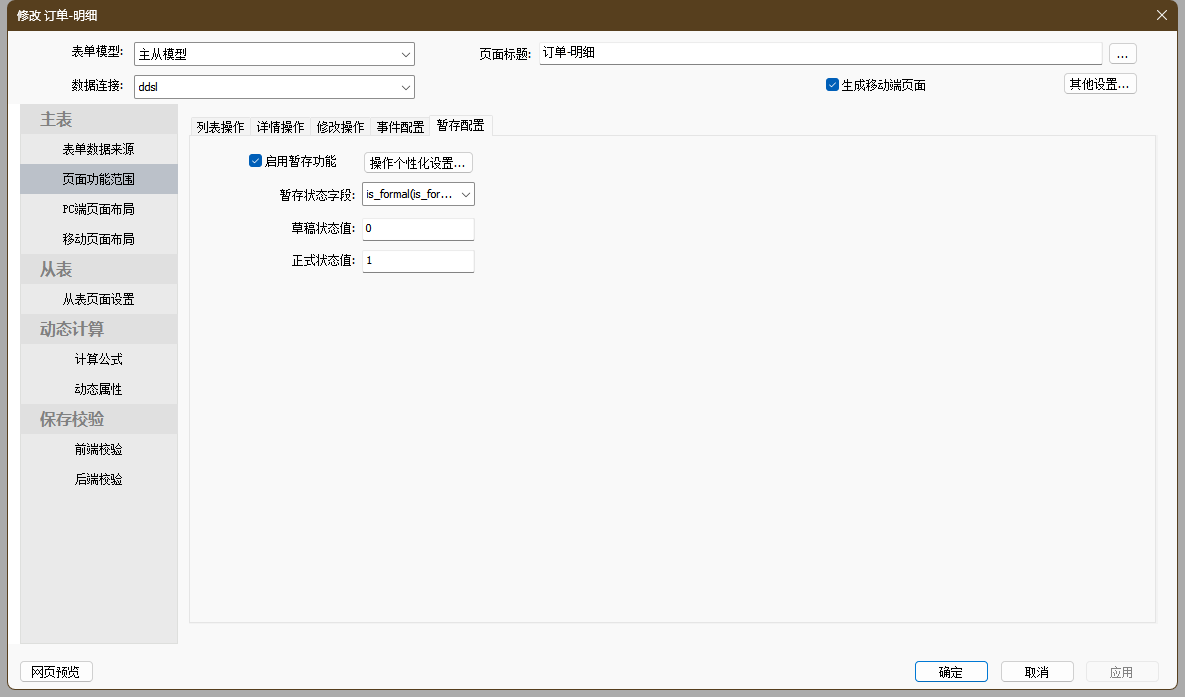Select 表单数据来源 in the sidebar
Screen dimensions: 1185x697
(x=98, y=149)
